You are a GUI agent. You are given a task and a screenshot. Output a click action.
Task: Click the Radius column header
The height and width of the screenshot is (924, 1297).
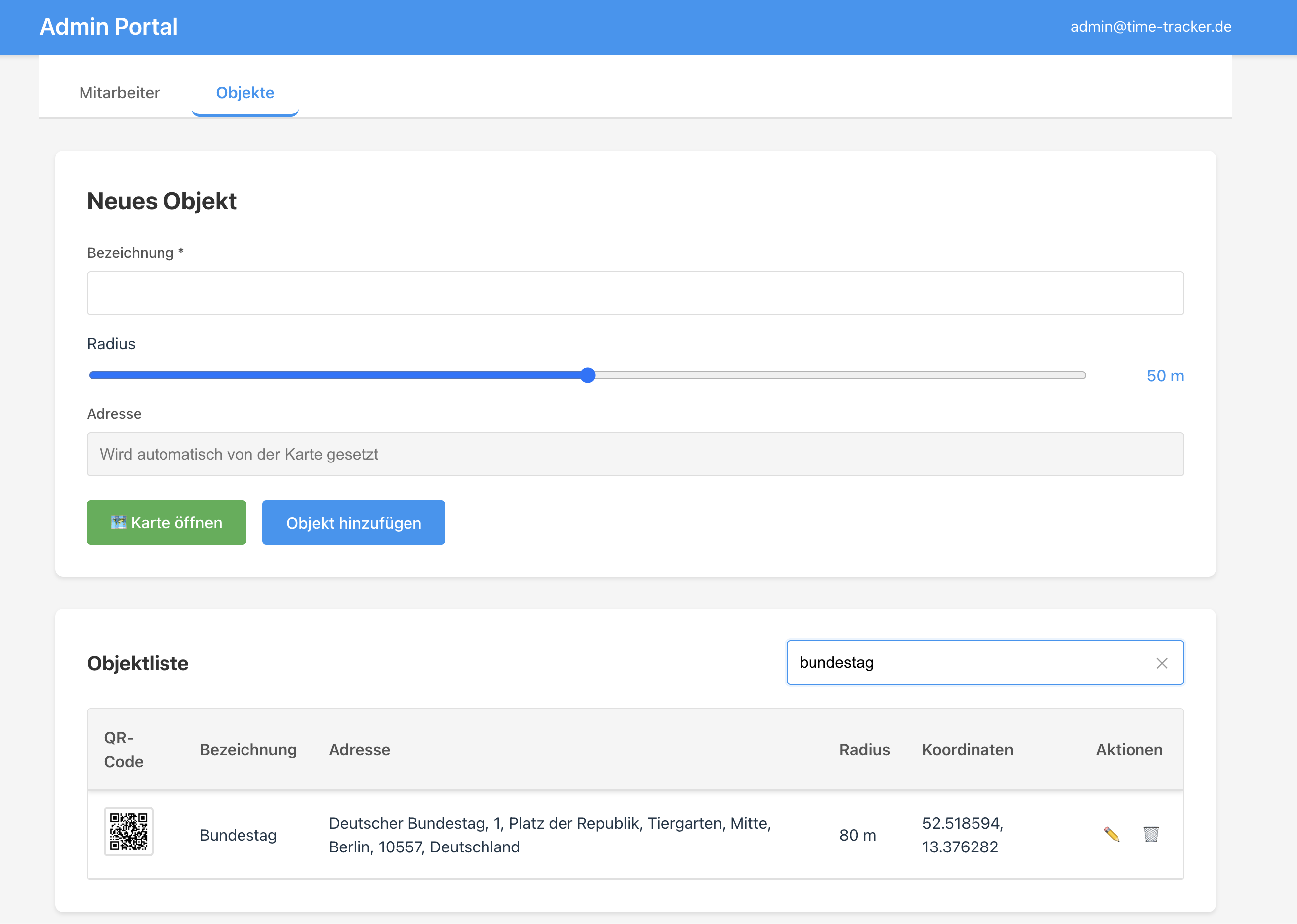click(864, 749)
